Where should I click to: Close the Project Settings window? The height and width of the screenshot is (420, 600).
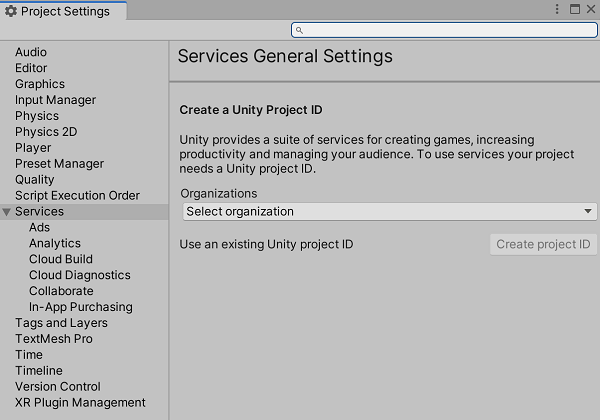point(590,9)
